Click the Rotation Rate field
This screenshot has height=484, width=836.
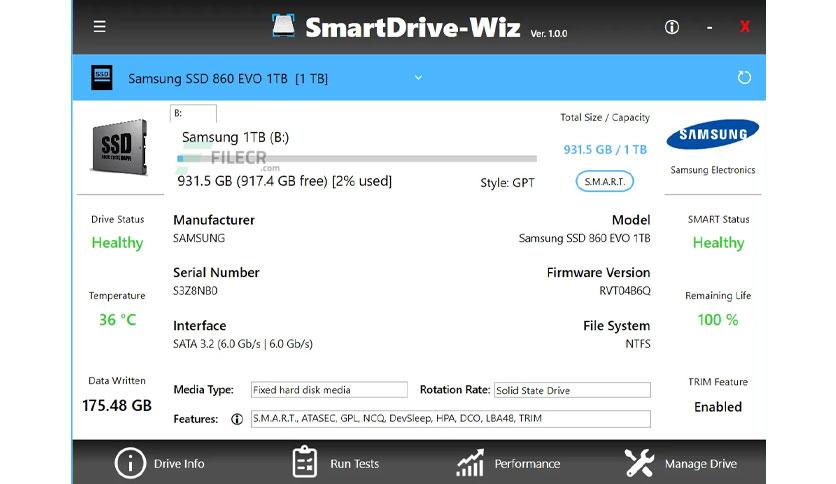(x=572, y=390)
